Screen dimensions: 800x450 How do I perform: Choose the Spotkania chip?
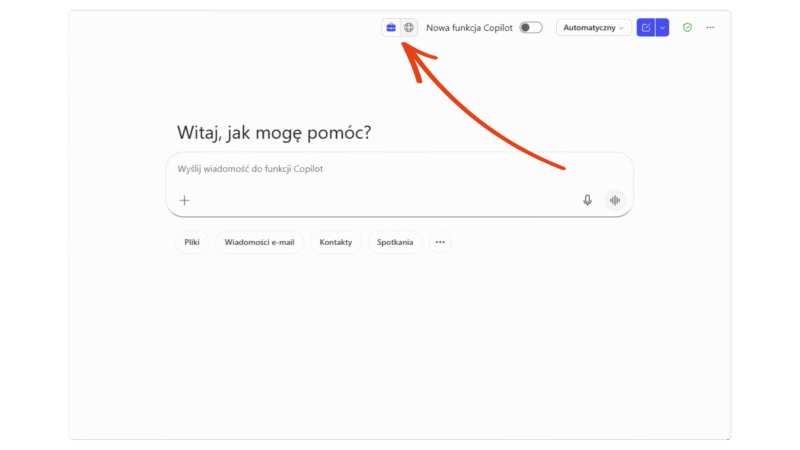pos(395,242)
